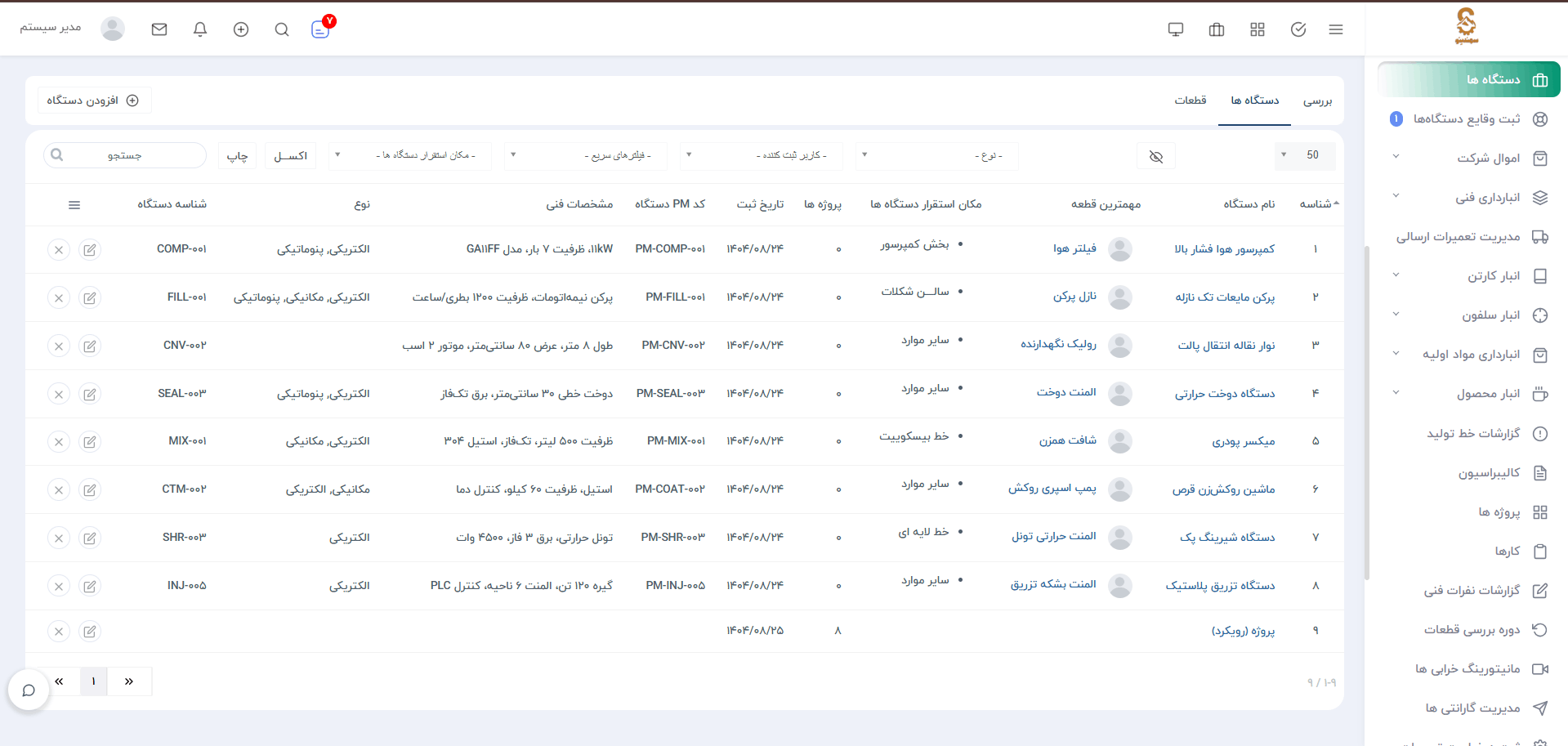Go to page 1 in pagination

(x=94, y=681)
